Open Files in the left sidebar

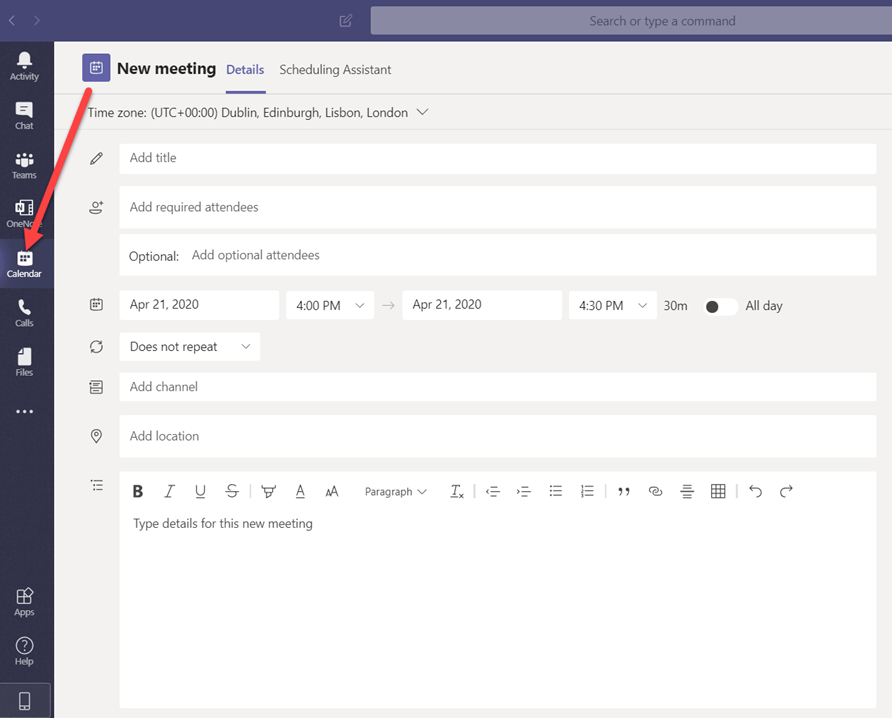[x=24, y=362]
